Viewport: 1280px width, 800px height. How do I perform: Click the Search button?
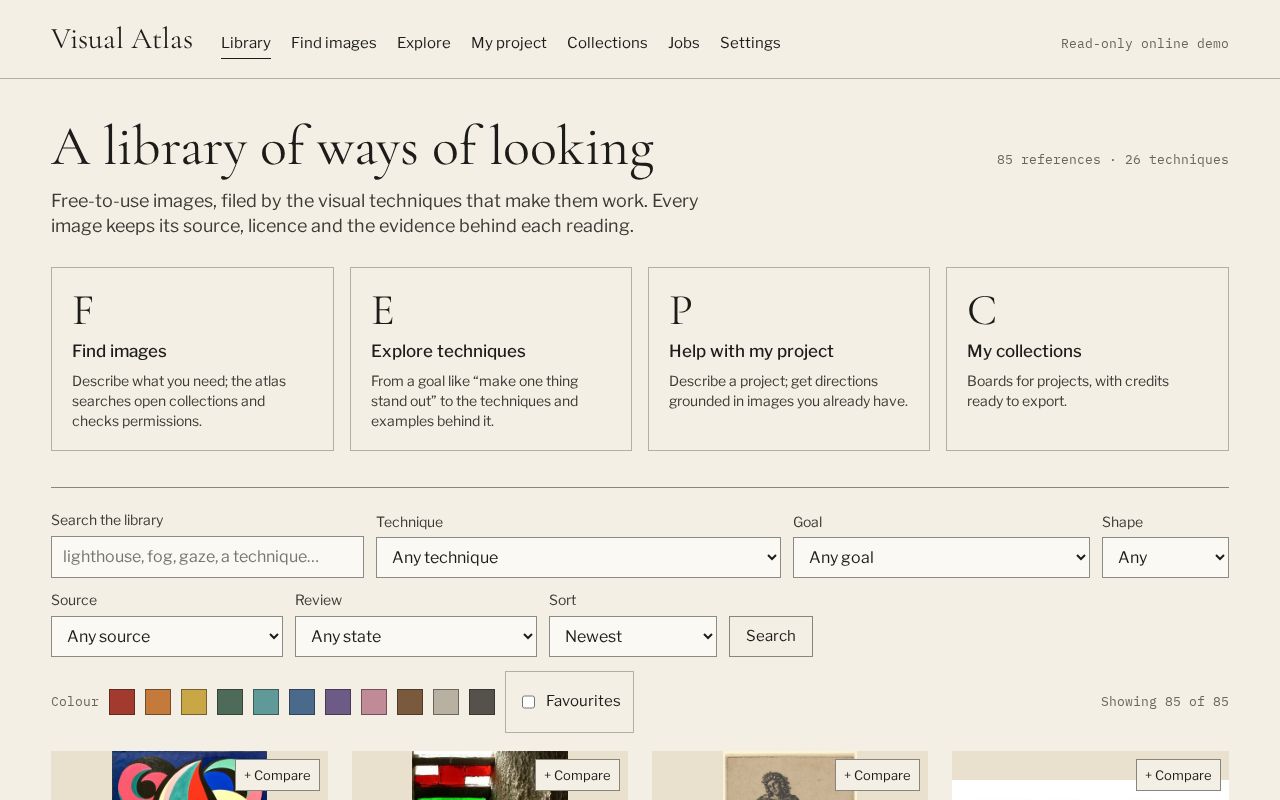[771, 637]
